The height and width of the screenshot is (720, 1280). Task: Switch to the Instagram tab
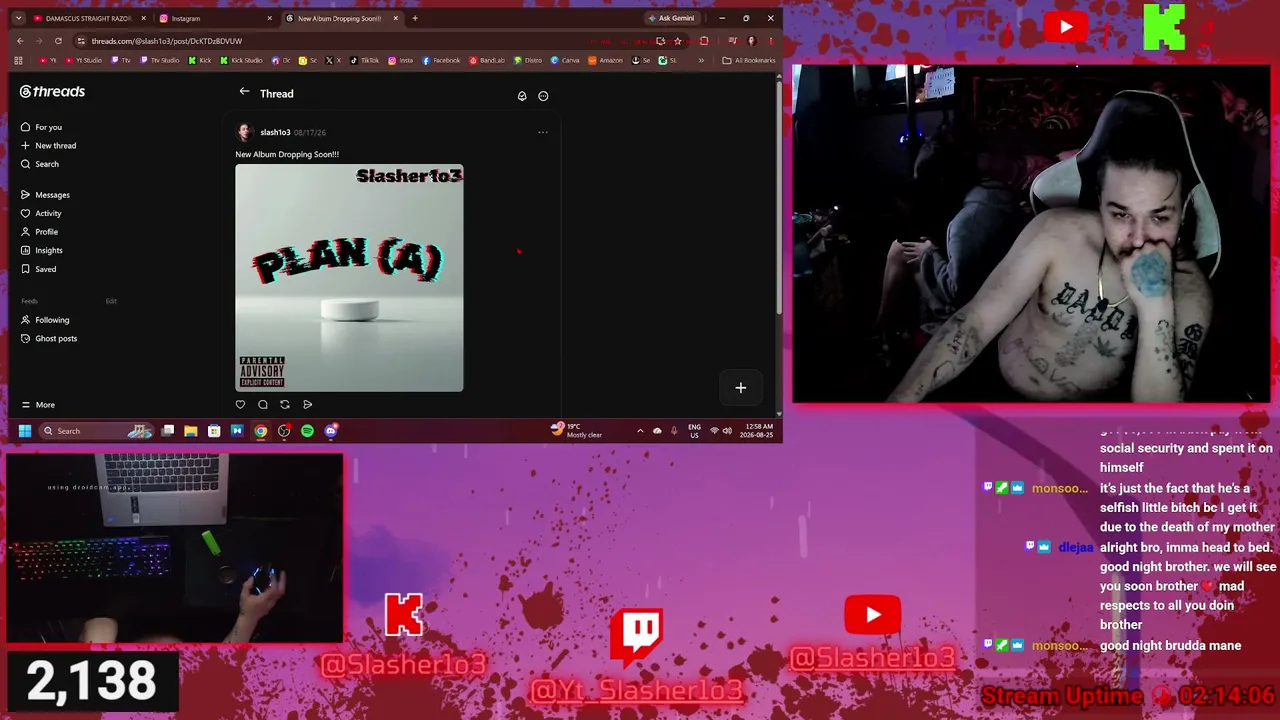click(x=216, y=18)
